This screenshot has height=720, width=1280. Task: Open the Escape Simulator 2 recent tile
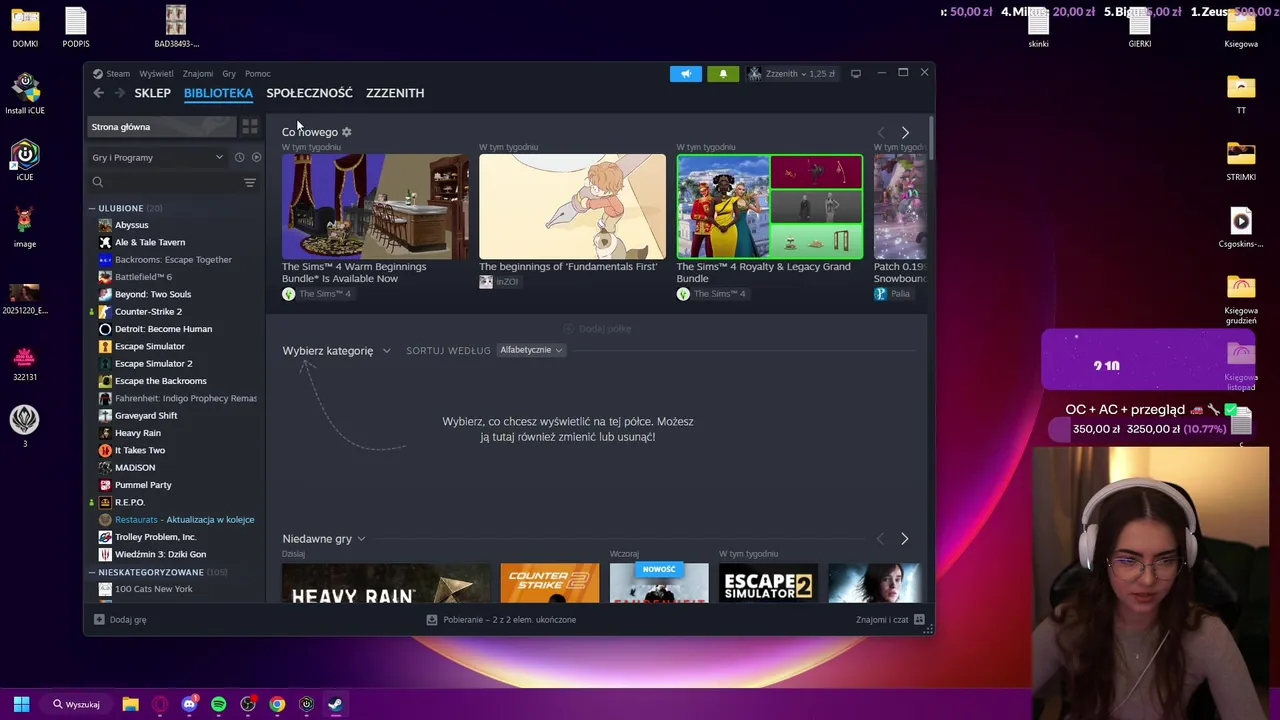768,584
